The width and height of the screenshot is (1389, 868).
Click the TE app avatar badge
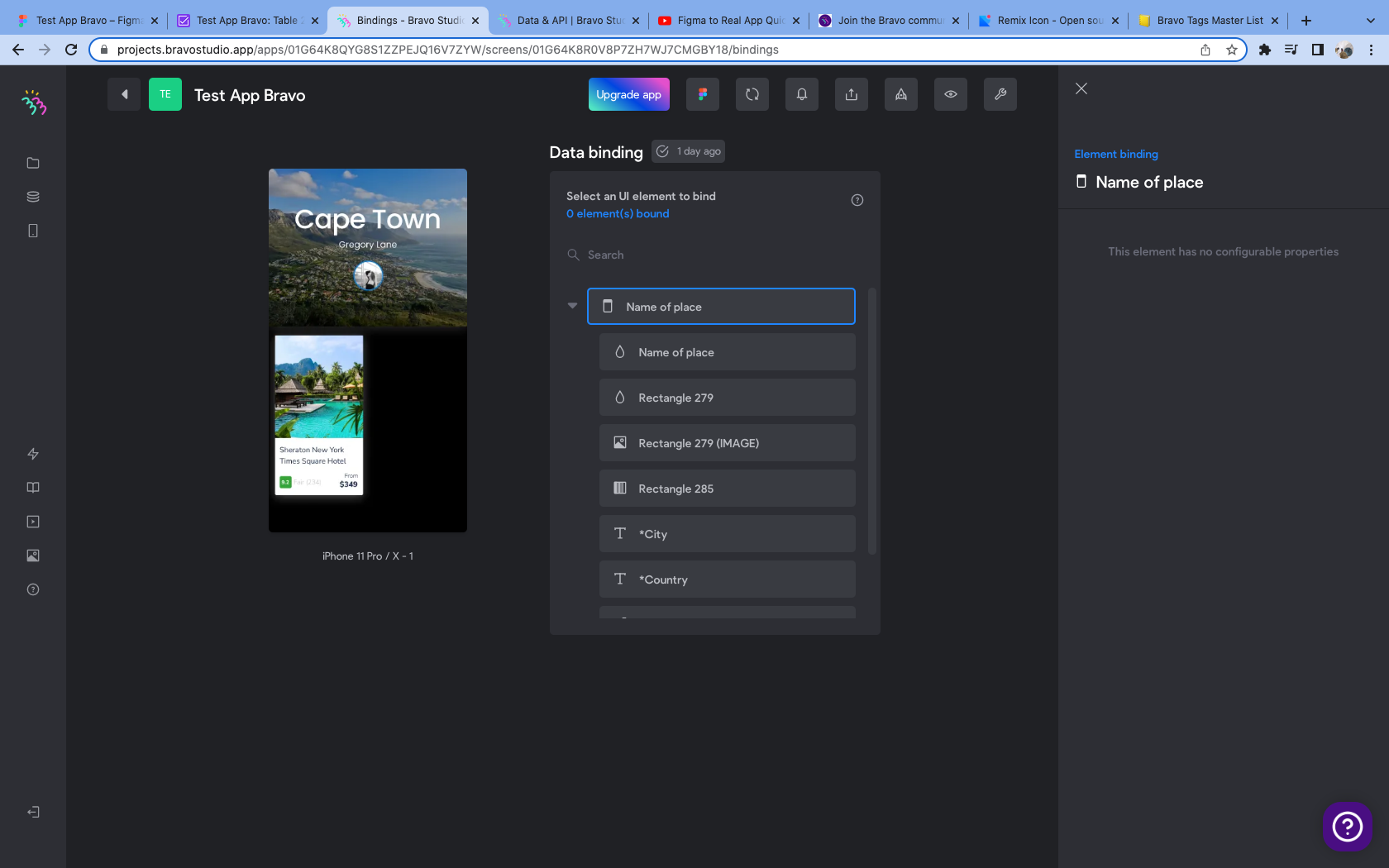point(165,94)
